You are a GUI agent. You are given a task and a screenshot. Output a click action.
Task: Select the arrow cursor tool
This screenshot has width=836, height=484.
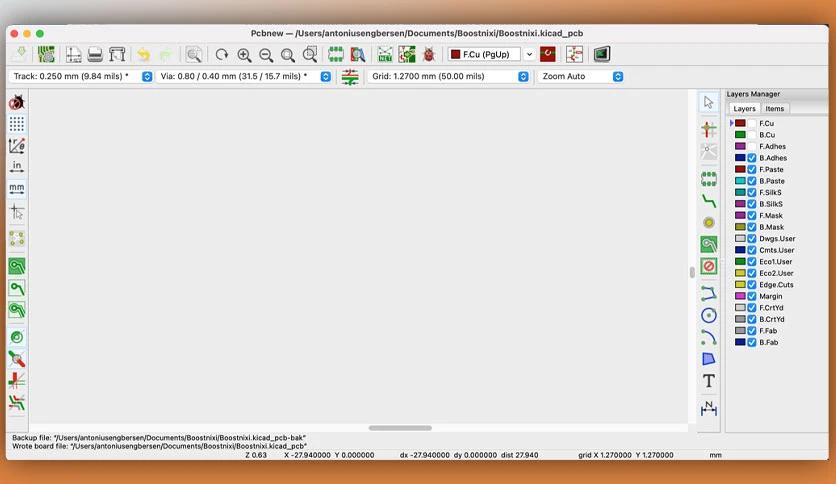tap(709, 102)
